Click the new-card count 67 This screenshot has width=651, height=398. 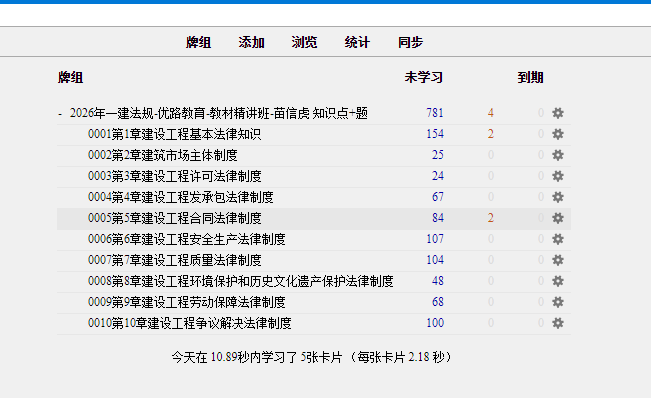pyautogui.click(x=438, y=197)
